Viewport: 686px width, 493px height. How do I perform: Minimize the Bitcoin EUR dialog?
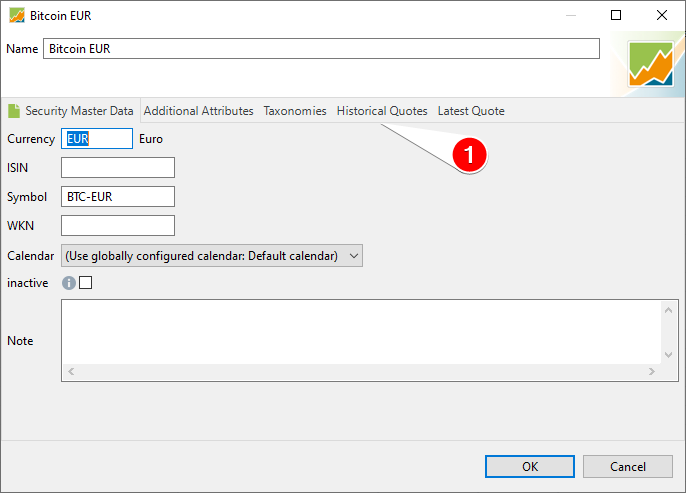(570, 15)
